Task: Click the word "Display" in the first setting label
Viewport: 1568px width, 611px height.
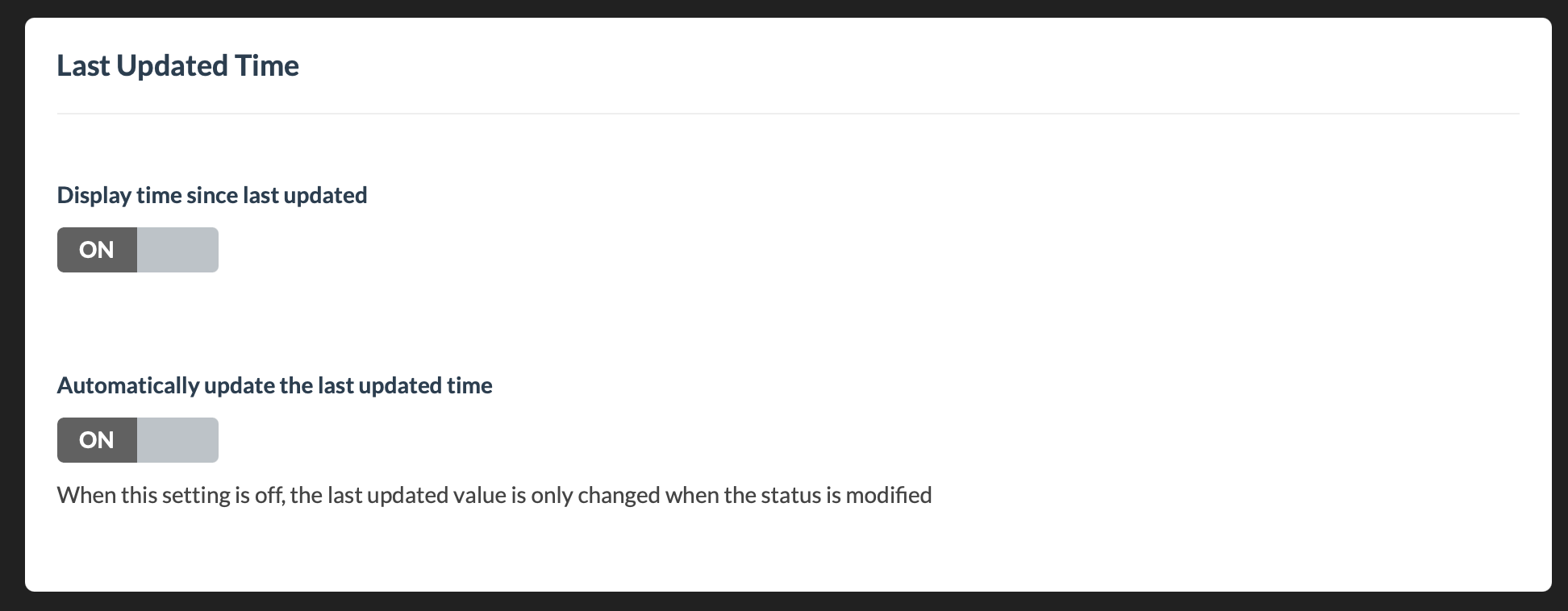Action: [x=94, y=195]
